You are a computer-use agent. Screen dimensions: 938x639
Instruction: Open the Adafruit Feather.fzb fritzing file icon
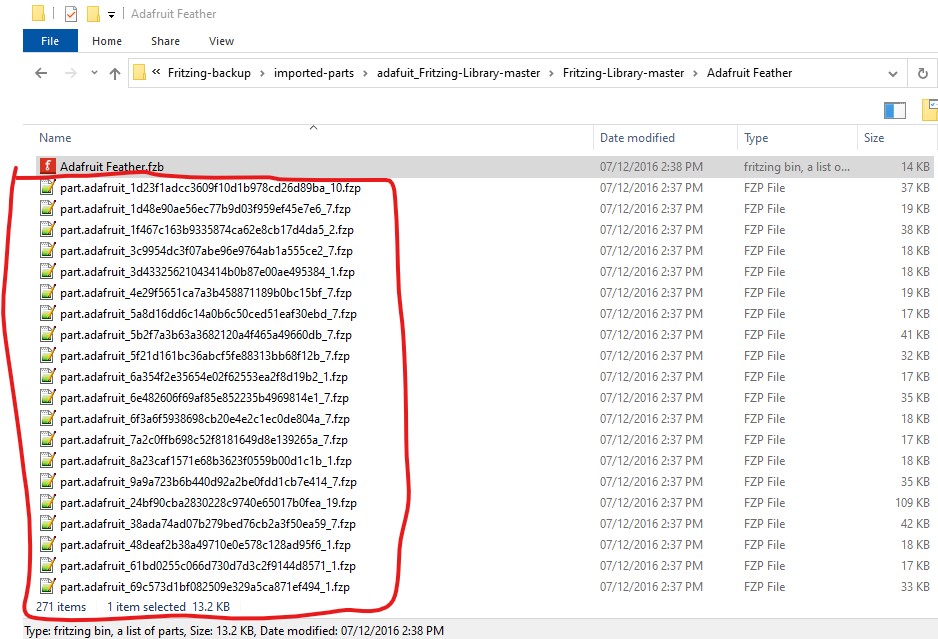click(x=46, y=166)
